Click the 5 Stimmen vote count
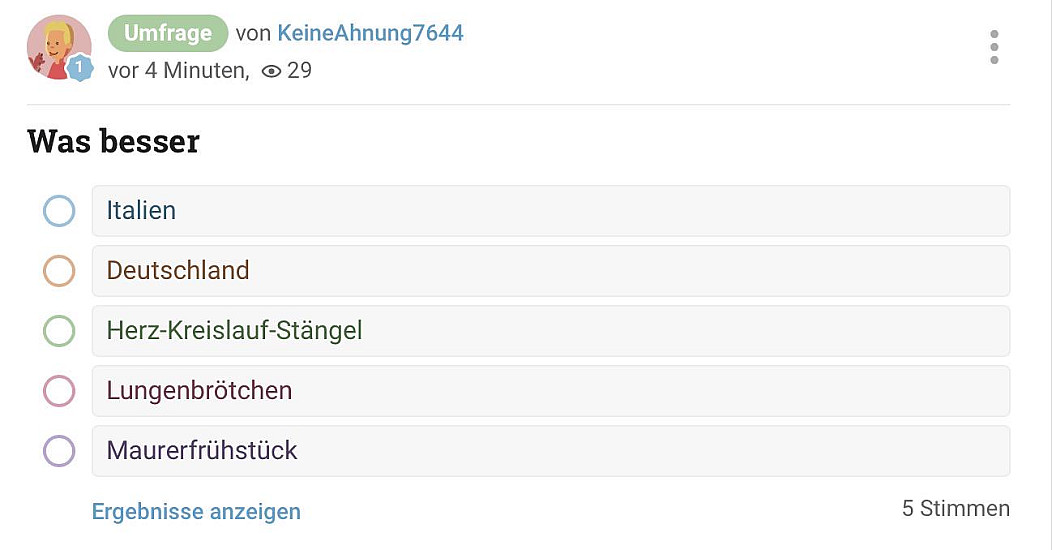 click(x=955, y=509)
